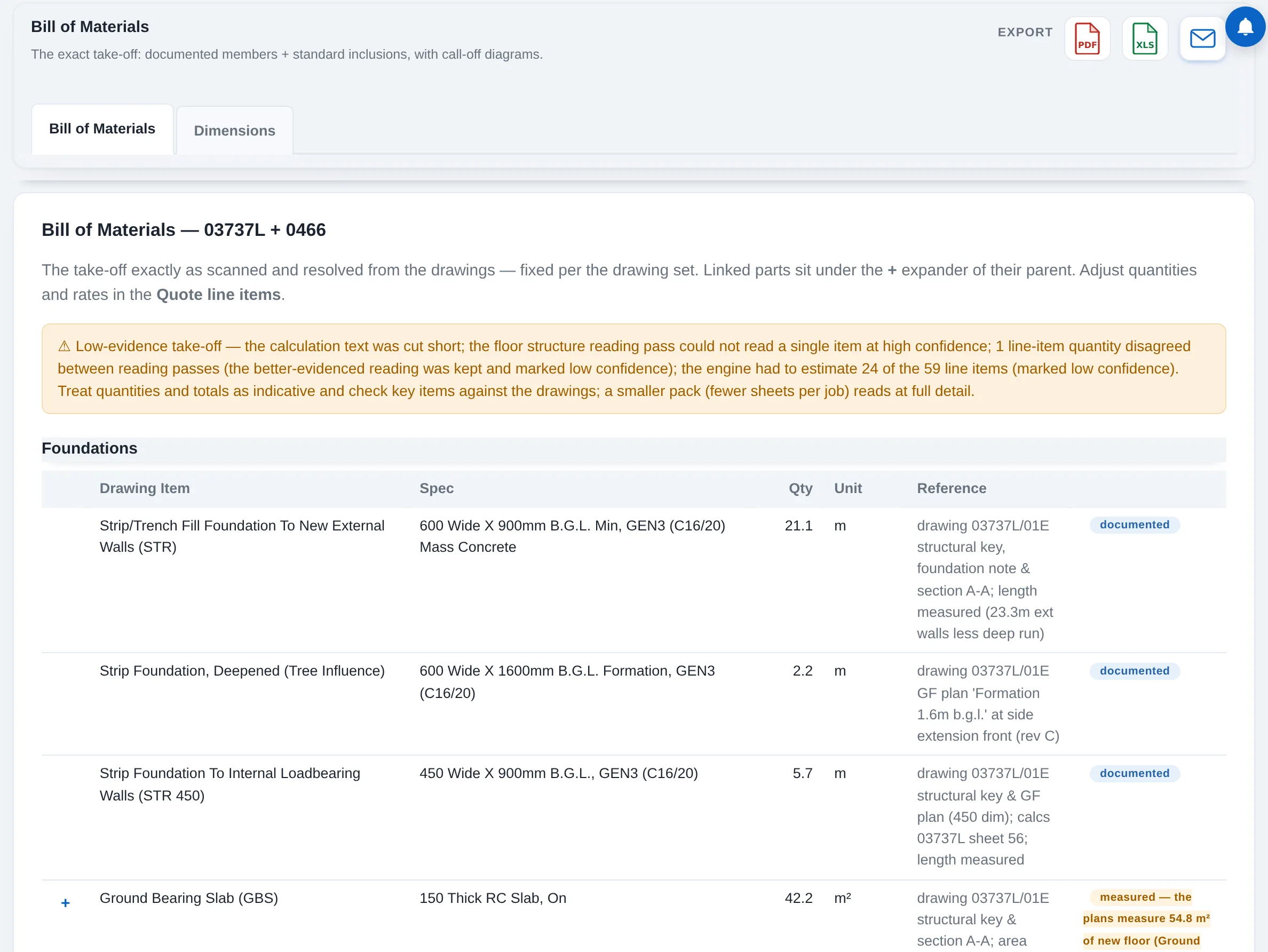The width and height of the screenshot is (1268, 952).
Task: Switch to the Dimensions tab
Action: pyautogui.click(x=234, y=131)
